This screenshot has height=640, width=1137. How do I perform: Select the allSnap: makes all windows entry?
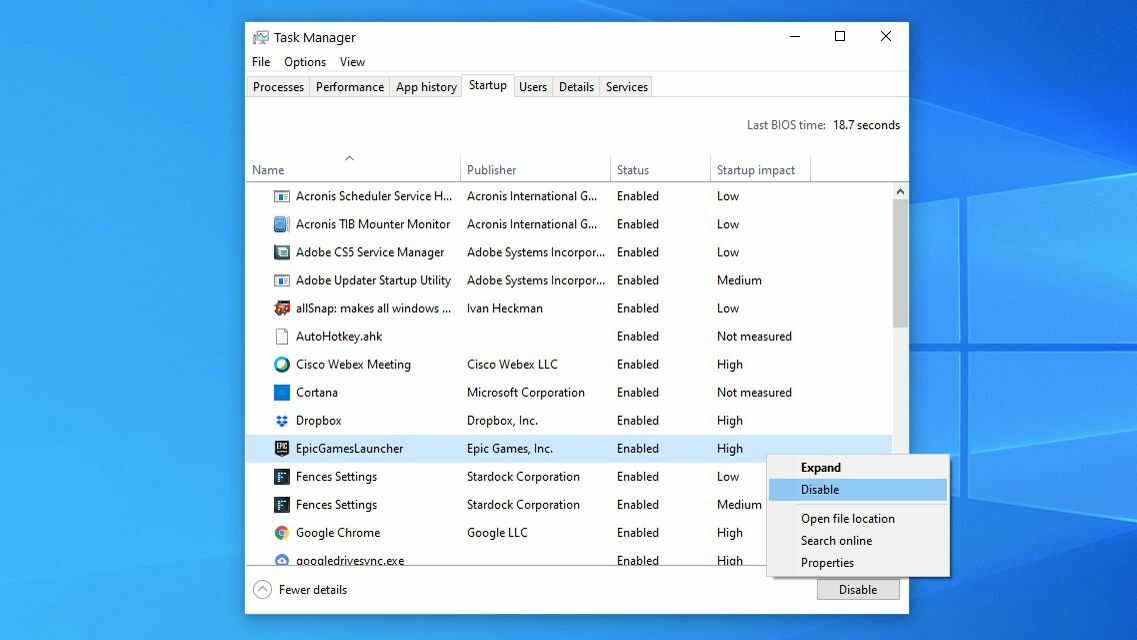[373, 309]
